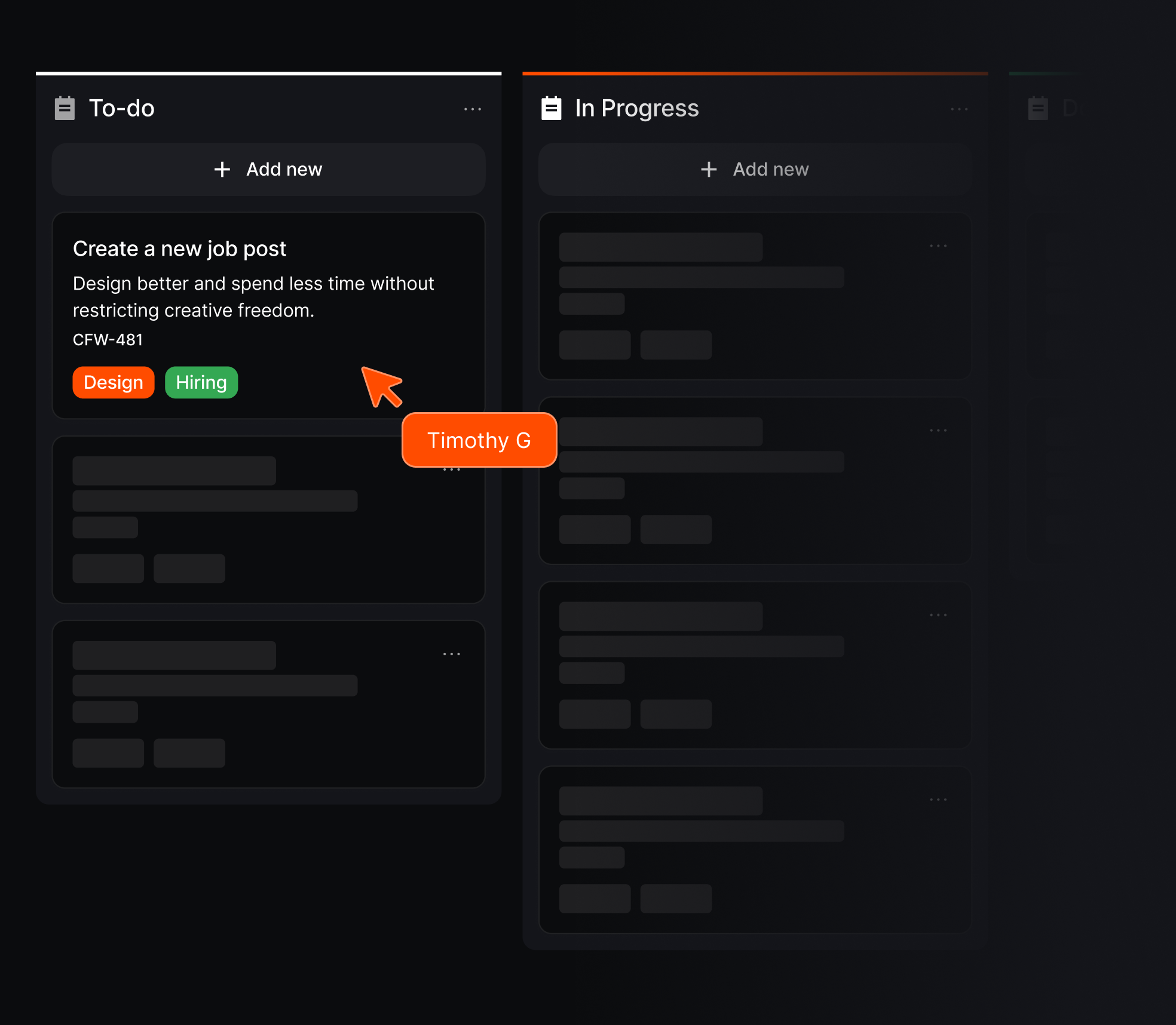Viewport: 1176px width, 1025px height.
Task: Open options on third In Progress card
Action: (x=938, y=615)
